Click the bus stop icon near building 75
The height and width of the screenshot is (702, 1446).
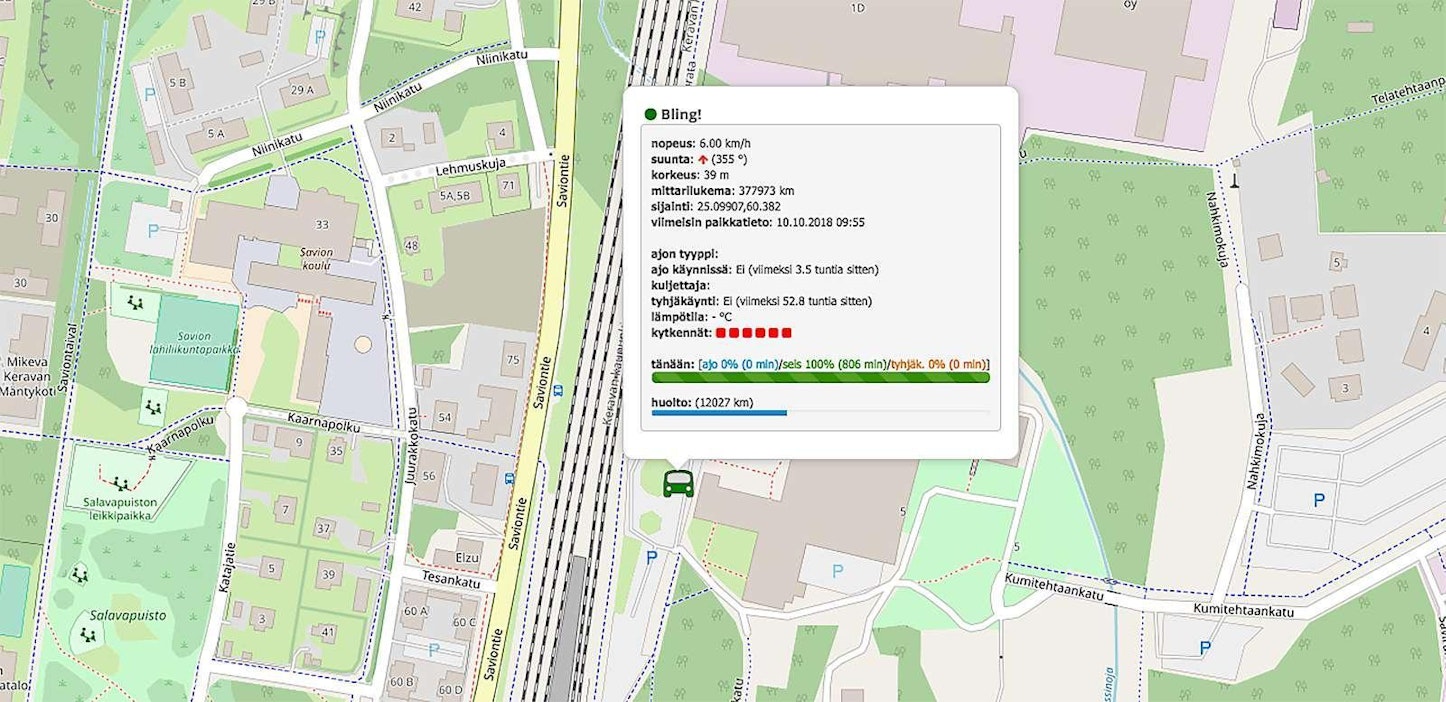coord(557,390)
